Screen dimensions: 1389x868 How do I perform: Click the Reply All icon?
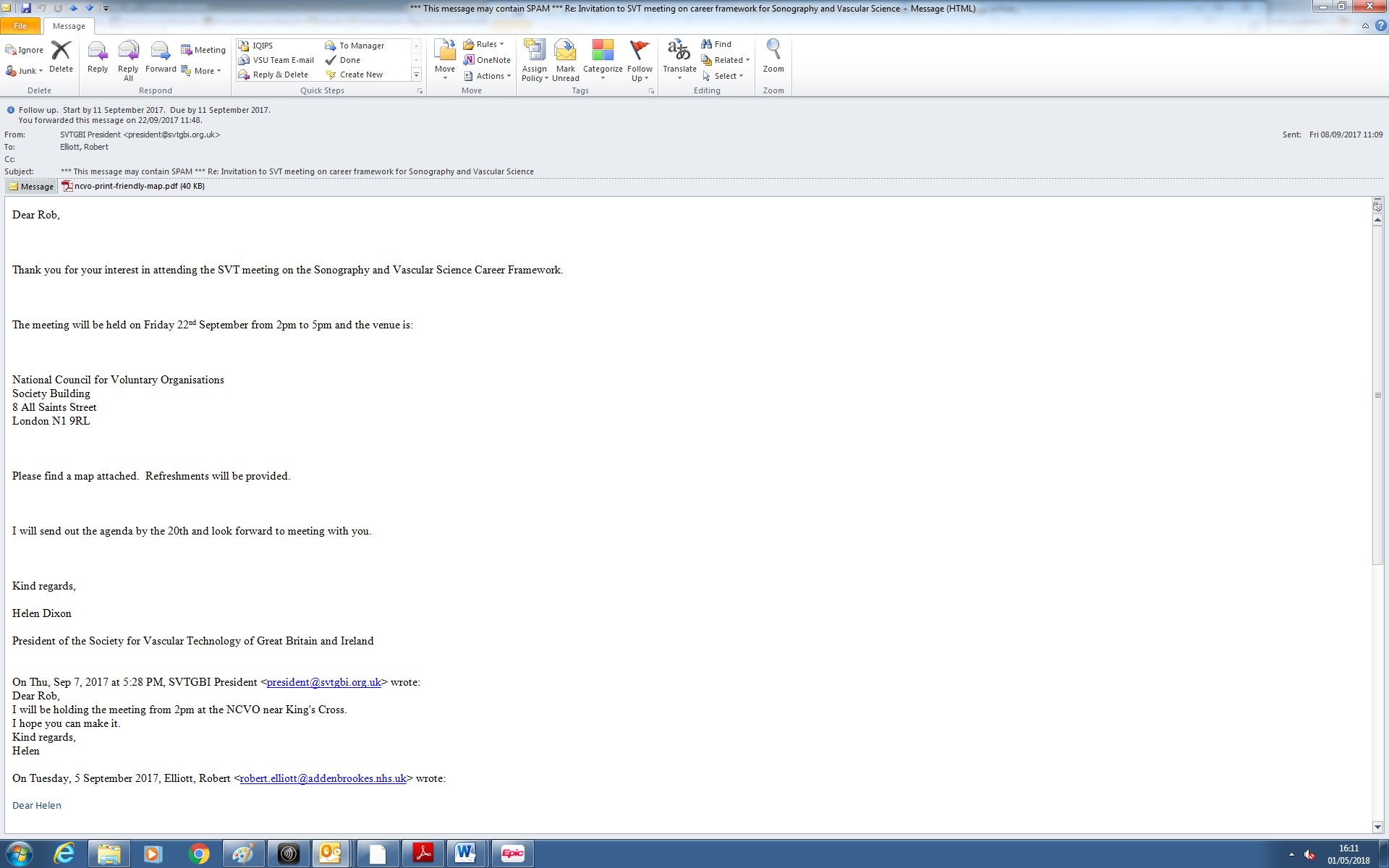[x=128, y=52]
